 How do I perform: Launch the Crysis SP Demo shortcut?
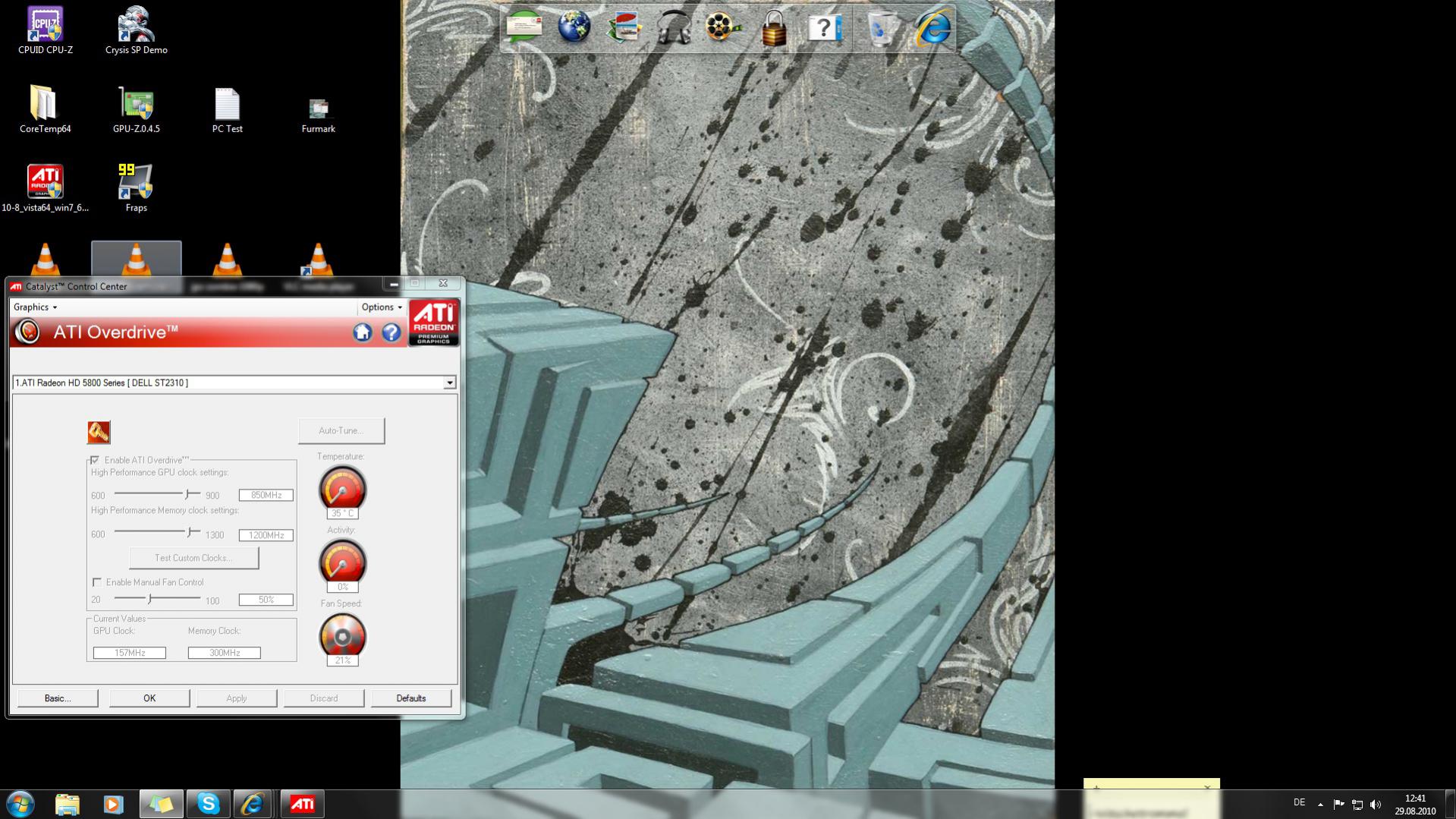[137, 30]
